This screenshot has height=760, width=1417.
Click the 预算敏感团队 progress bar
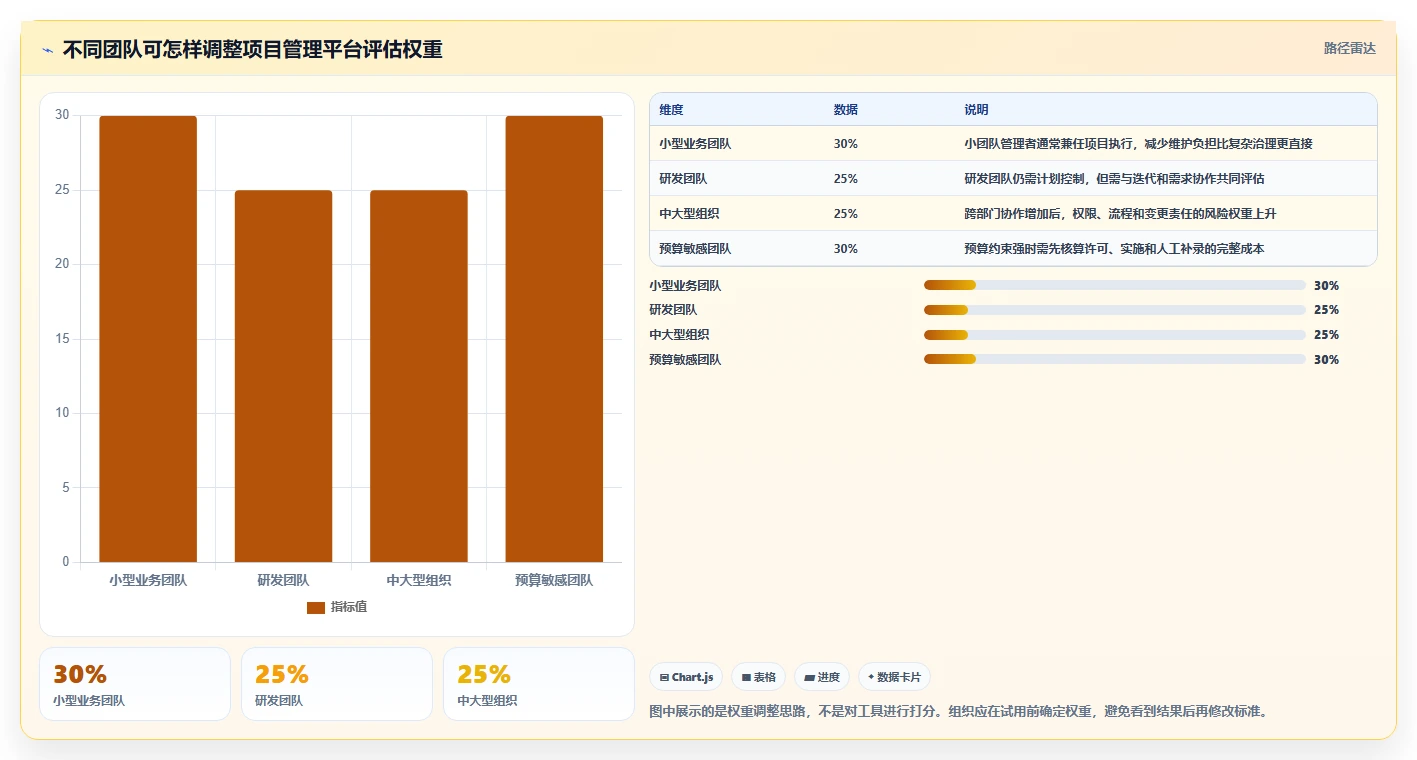coord(1115,359)
